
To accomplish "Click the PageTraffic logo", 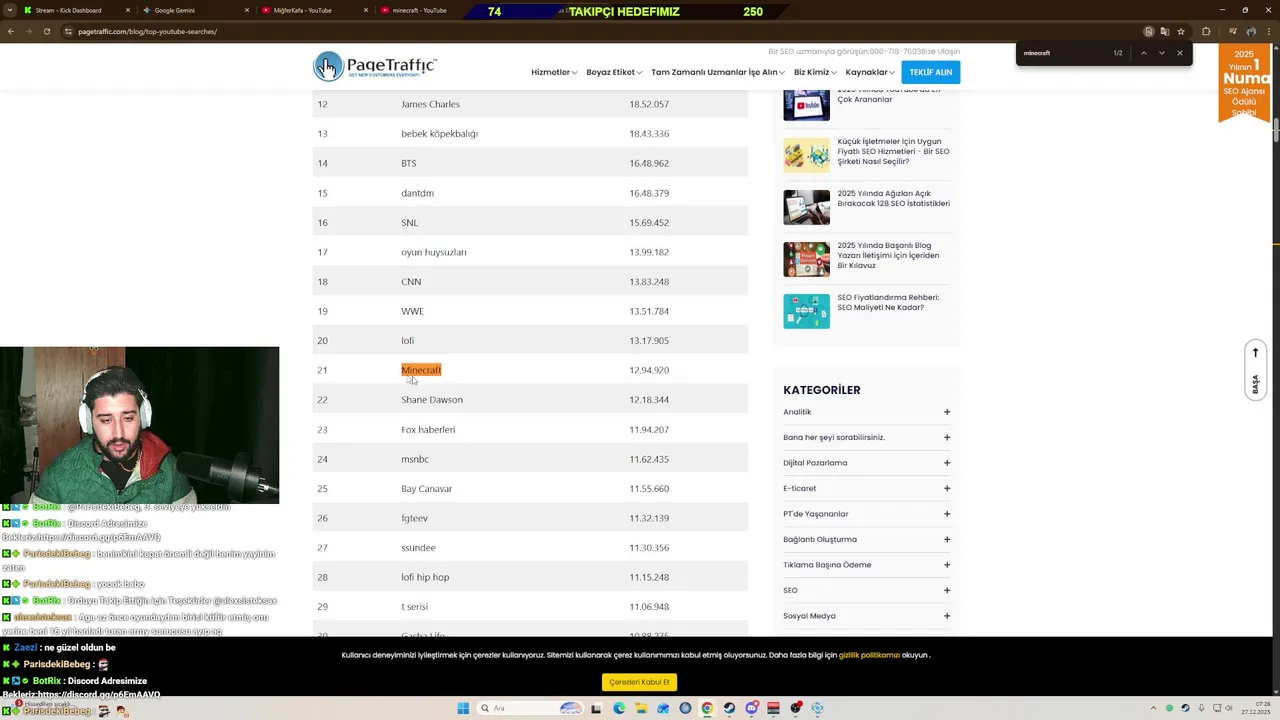I will [375, 67].
